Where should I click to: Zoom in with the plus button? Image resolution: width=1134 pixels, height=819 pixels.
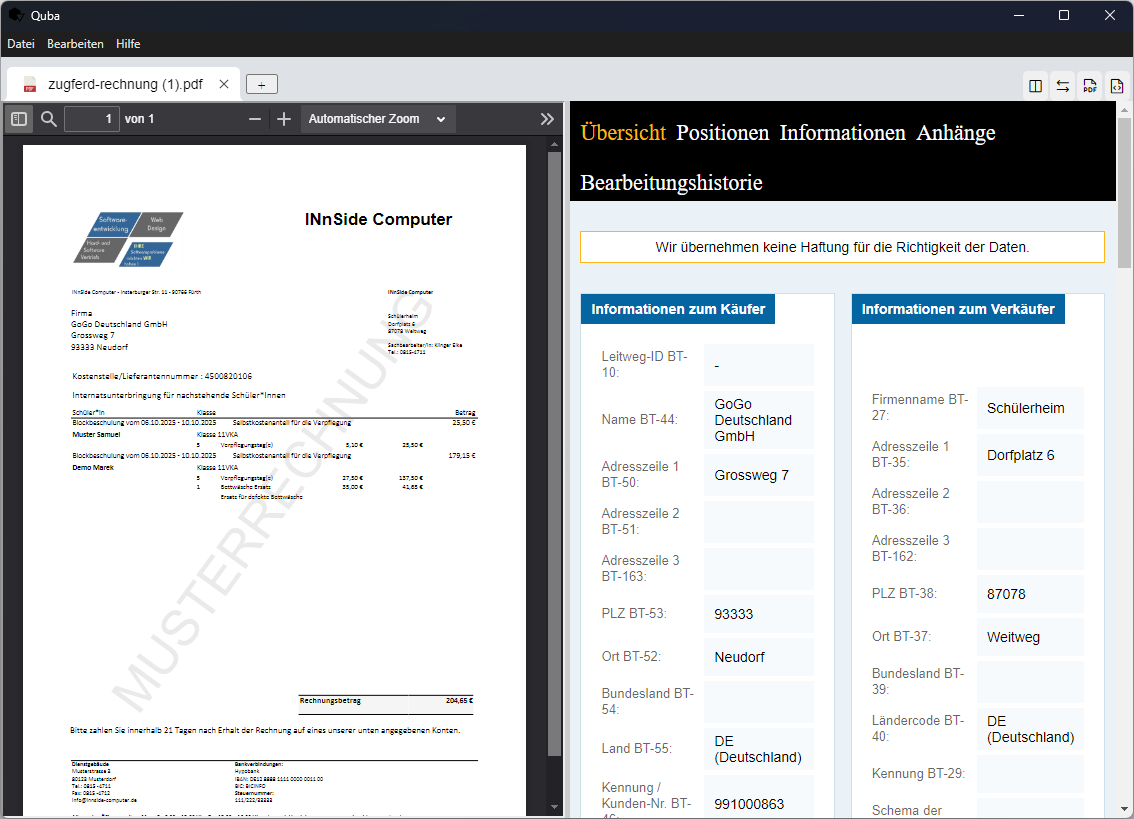tap(284, 119)
